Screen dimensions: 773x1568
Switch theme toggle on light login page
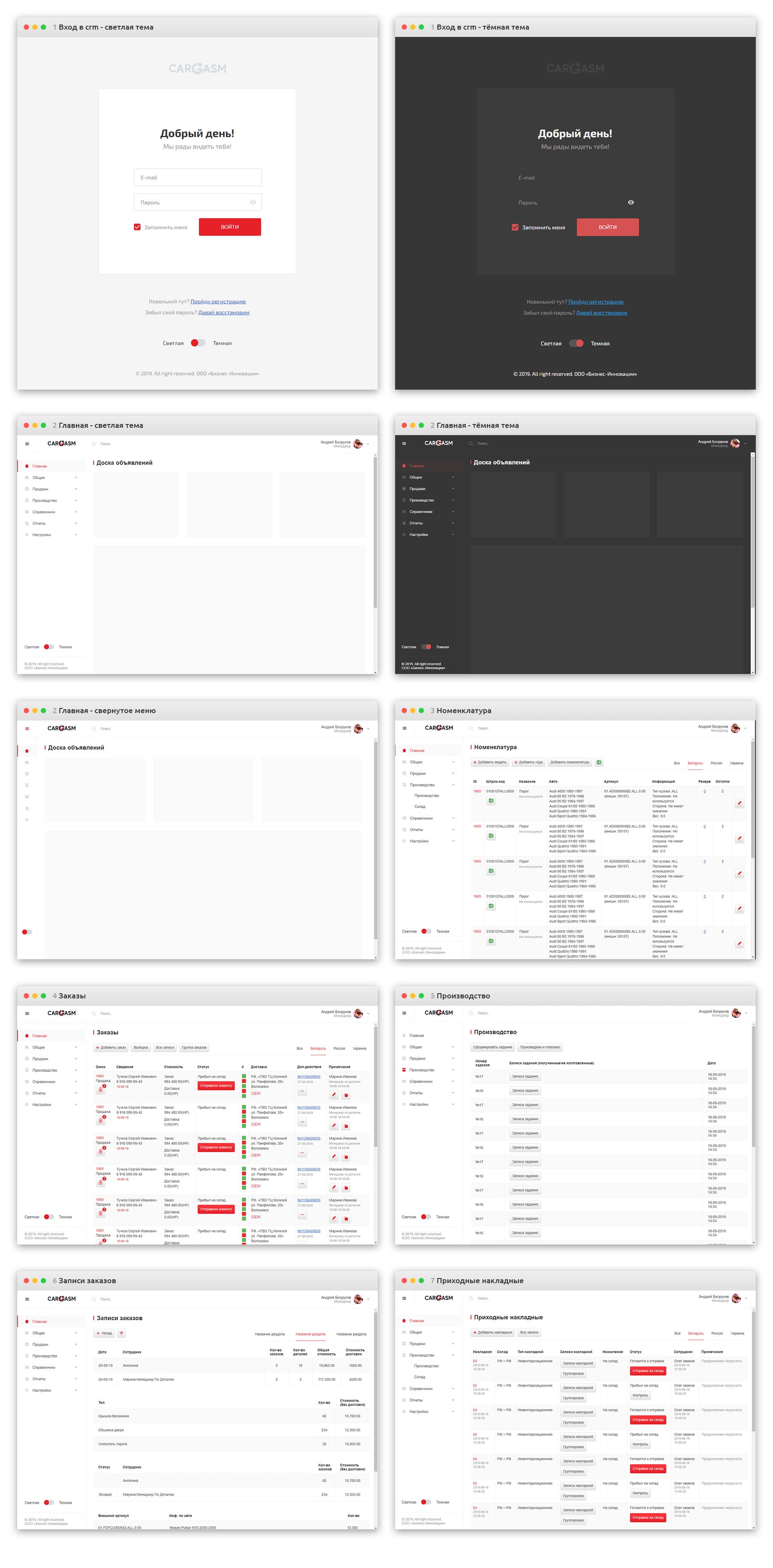198,343
